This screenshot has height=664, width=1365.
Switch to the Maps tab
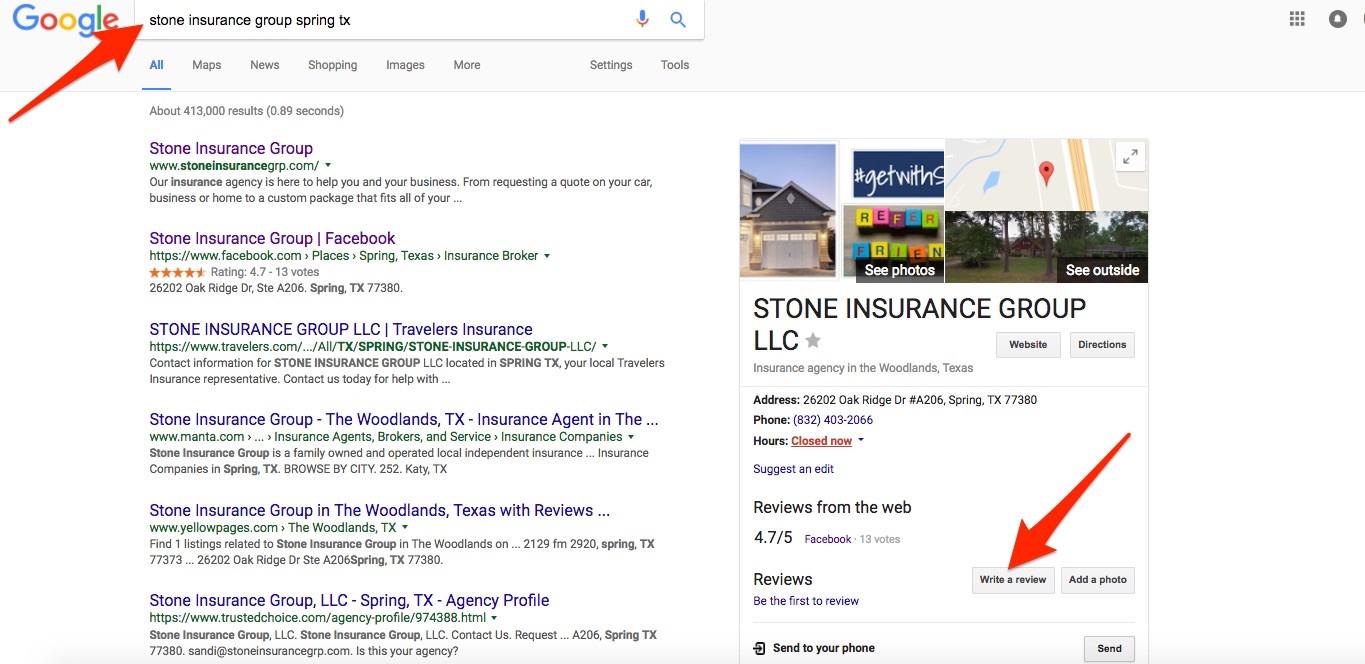point(206,65)
